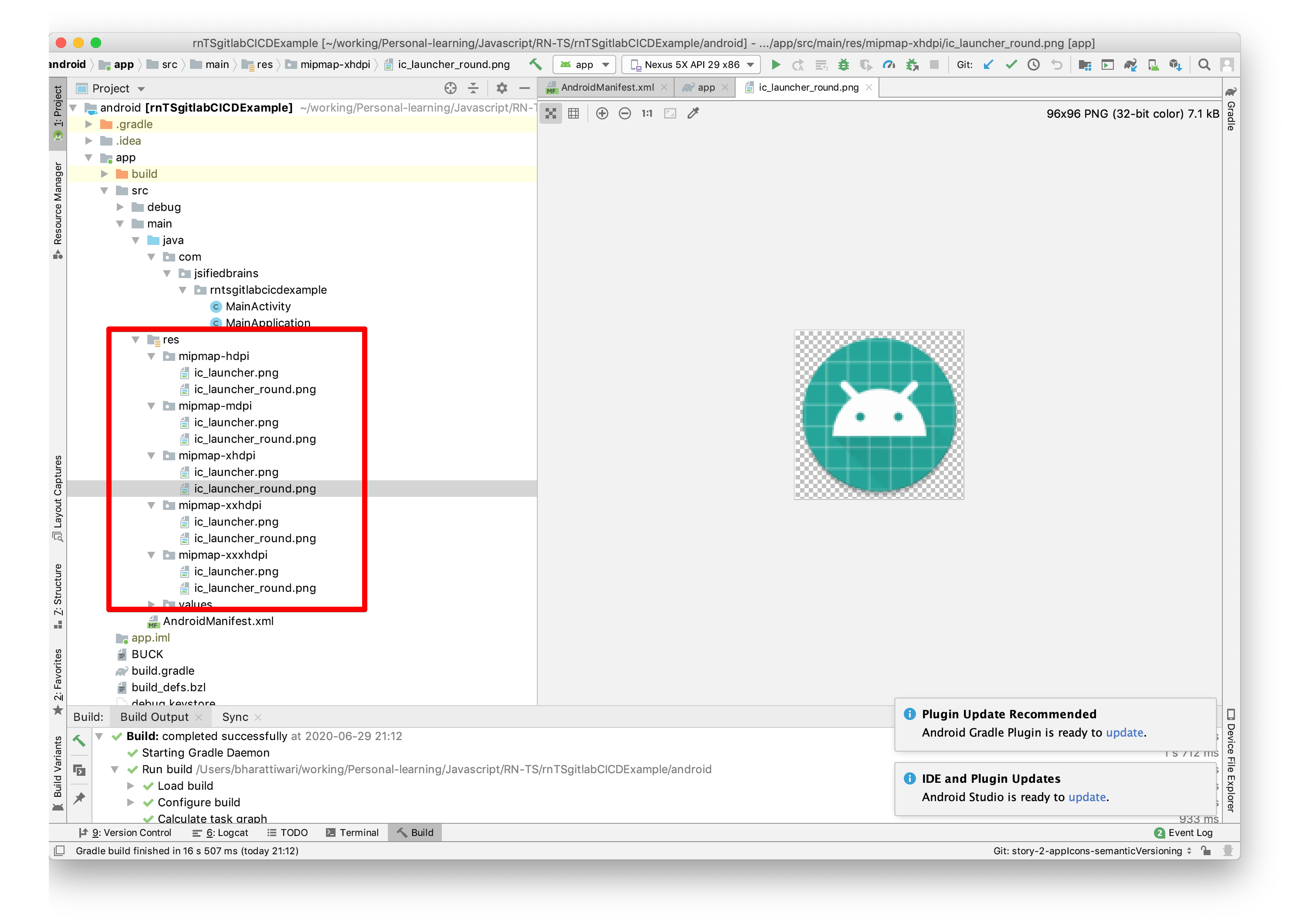This screenshot has height=924, width=1289.
Task: Open the Resource Manager side panel
Action: [58, 211]
